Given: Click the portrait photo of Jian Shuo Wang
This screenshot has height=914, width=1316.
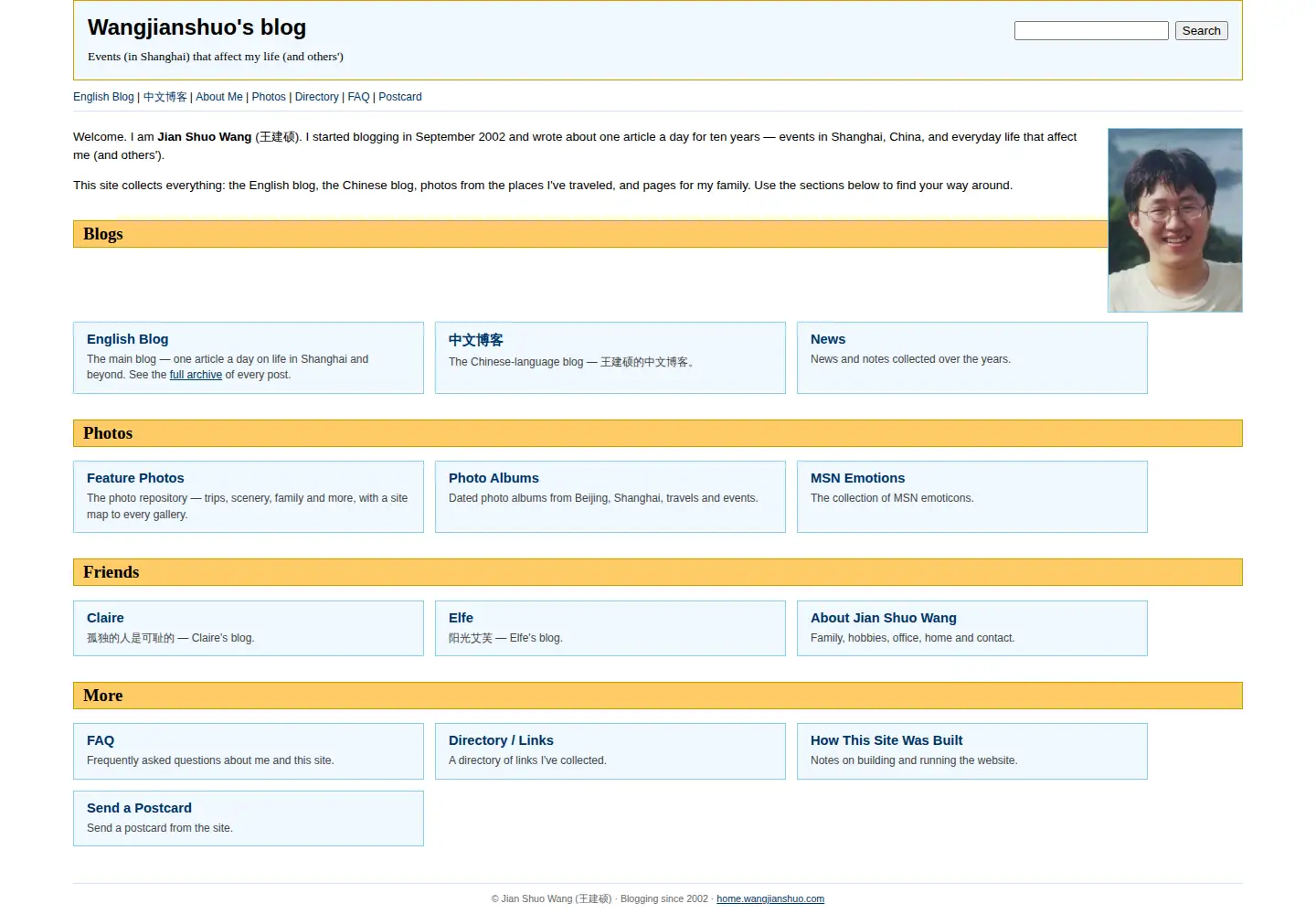Looking at the screenshot, I should 1175,220.
